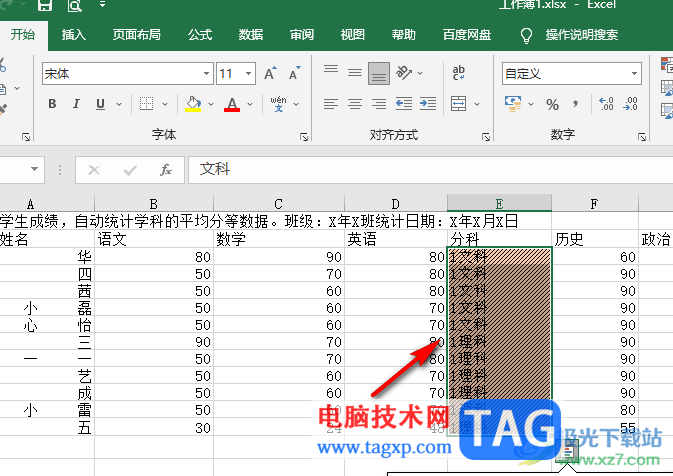Select column C header
673x476 pixels.
[x=279, y=203]
